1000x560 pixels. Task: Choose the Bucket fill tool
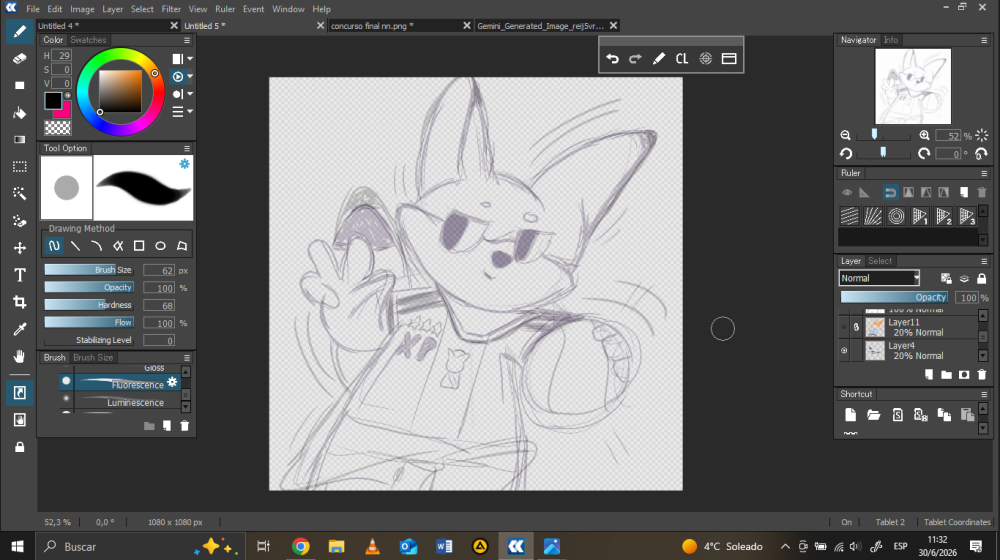(x=20, y=113)
